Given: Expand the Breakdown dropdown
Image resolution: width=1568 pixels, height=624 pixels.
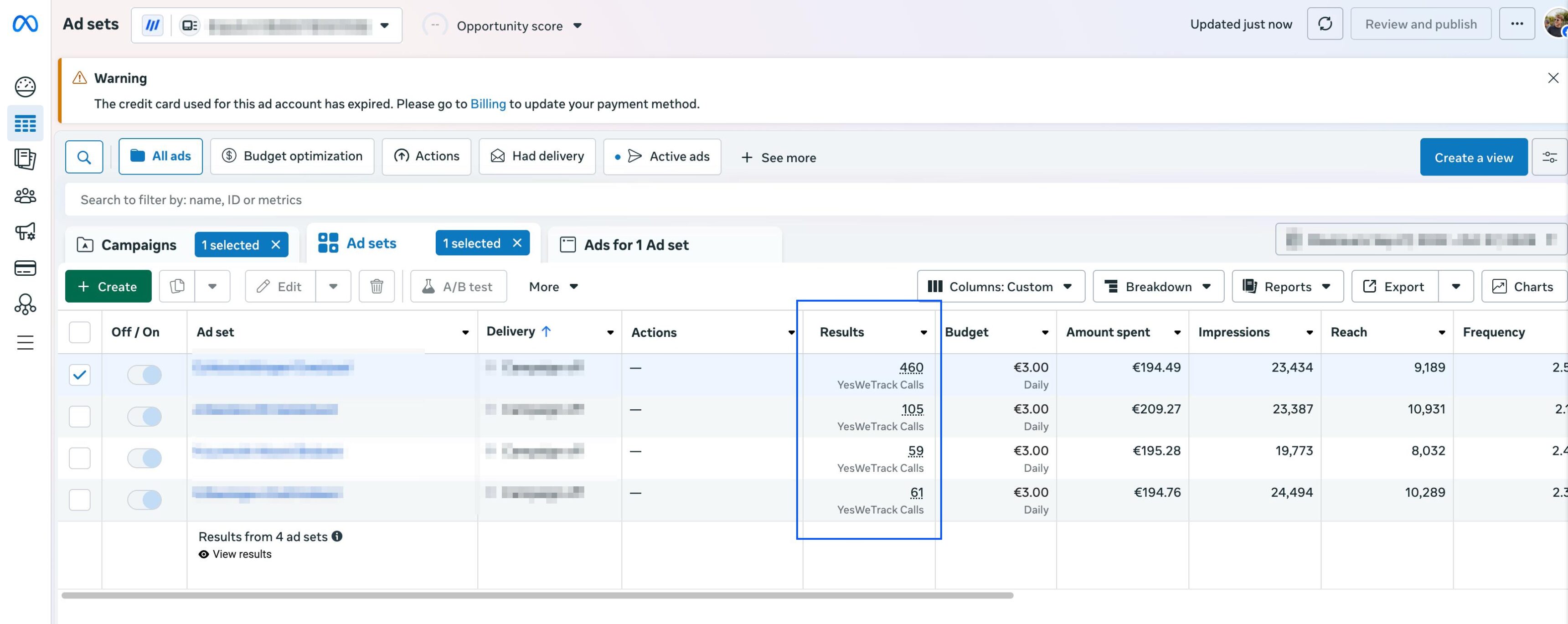Looking at the screenshot, I should [x=1158, y=286].
